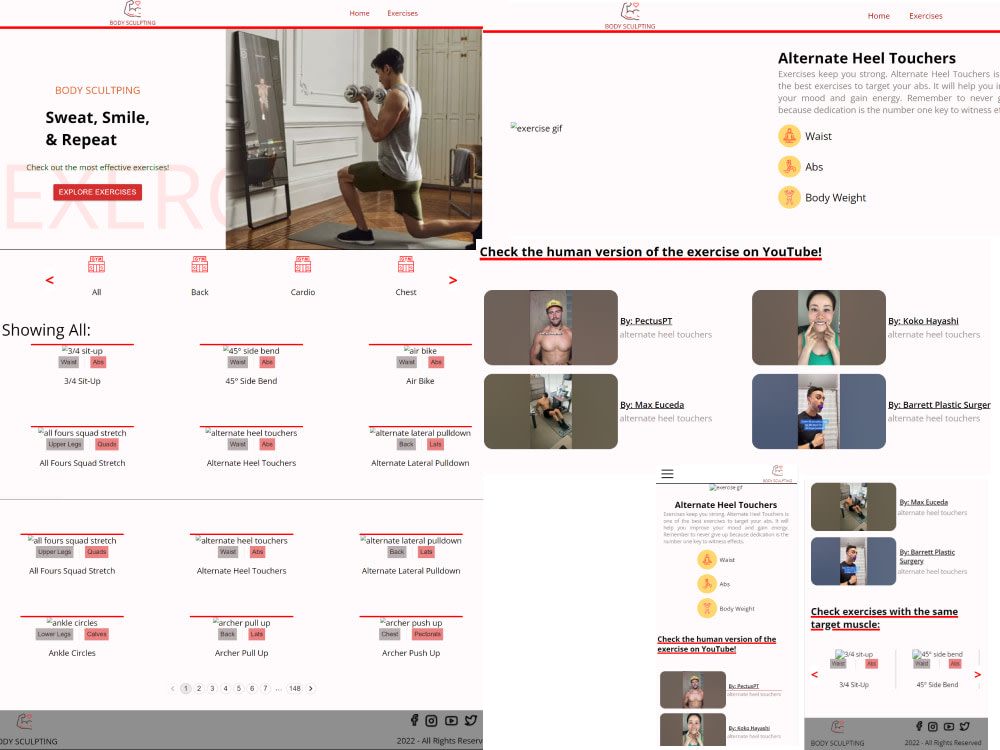
Task: Select page 6 in pagination
Action: pos(252,688)
